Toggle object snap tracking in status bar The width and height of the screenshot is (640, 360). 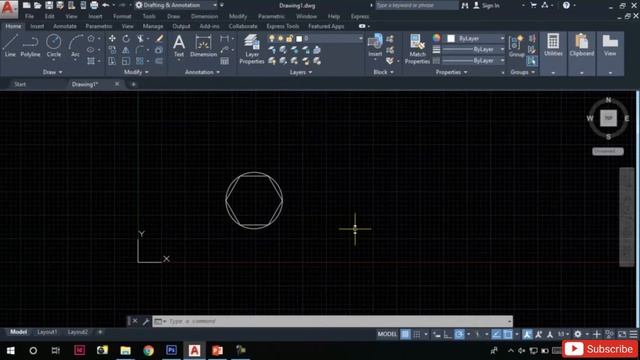(496, 334)
